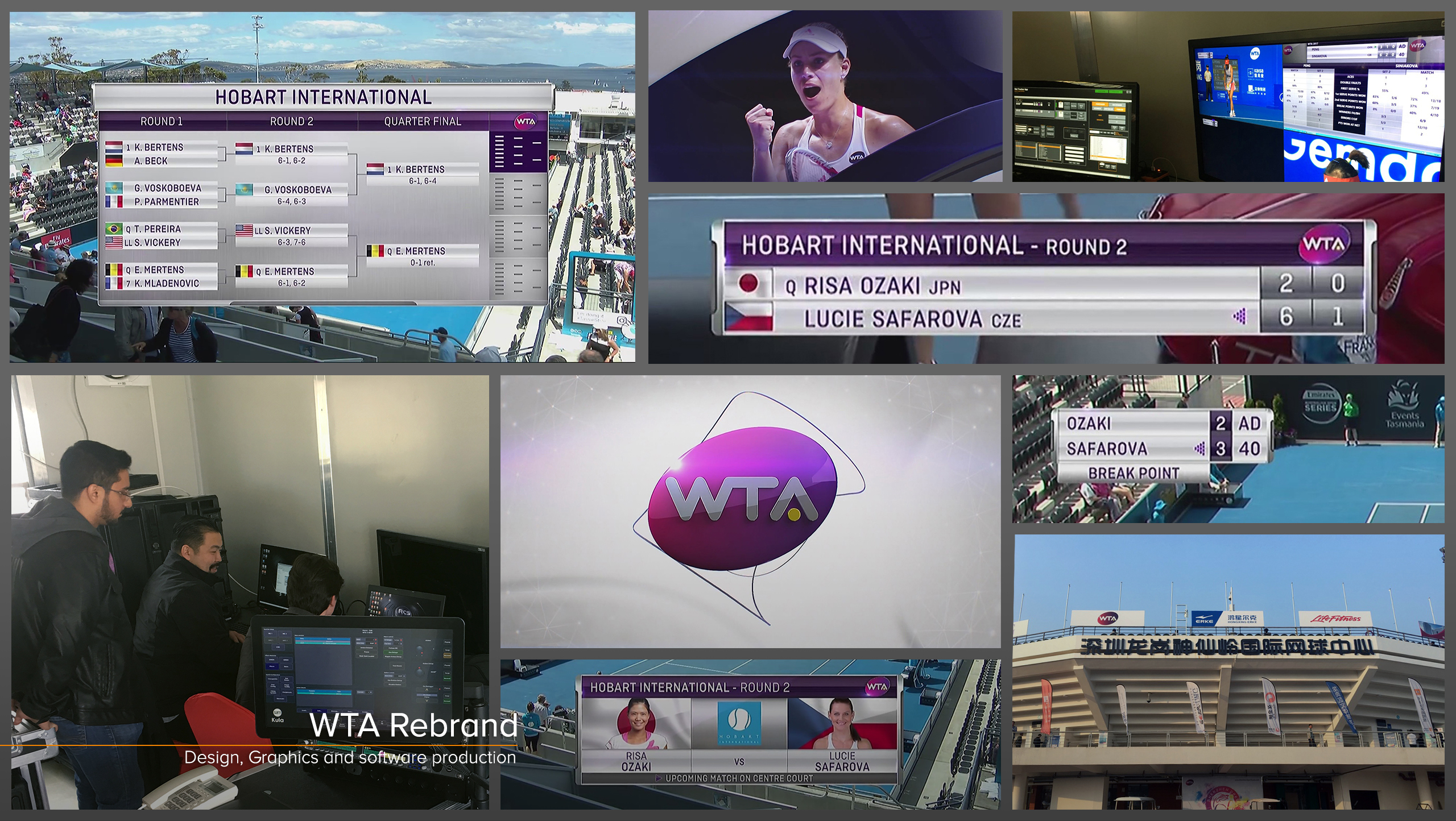
Task: Click 'LUCIE SAFAROVA CZE' on the scoreboard
Action: [x=913, y=319]
